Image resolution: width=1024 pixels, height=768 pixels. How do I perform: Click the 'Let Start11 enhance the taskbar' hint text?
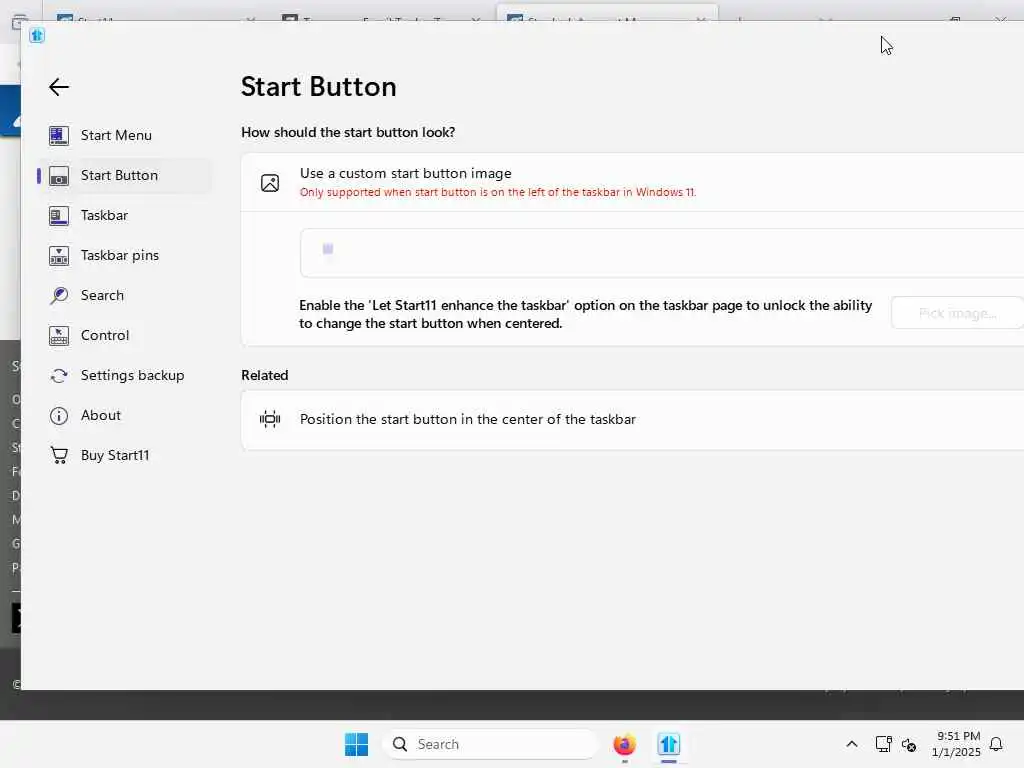[x=586, y=314]
